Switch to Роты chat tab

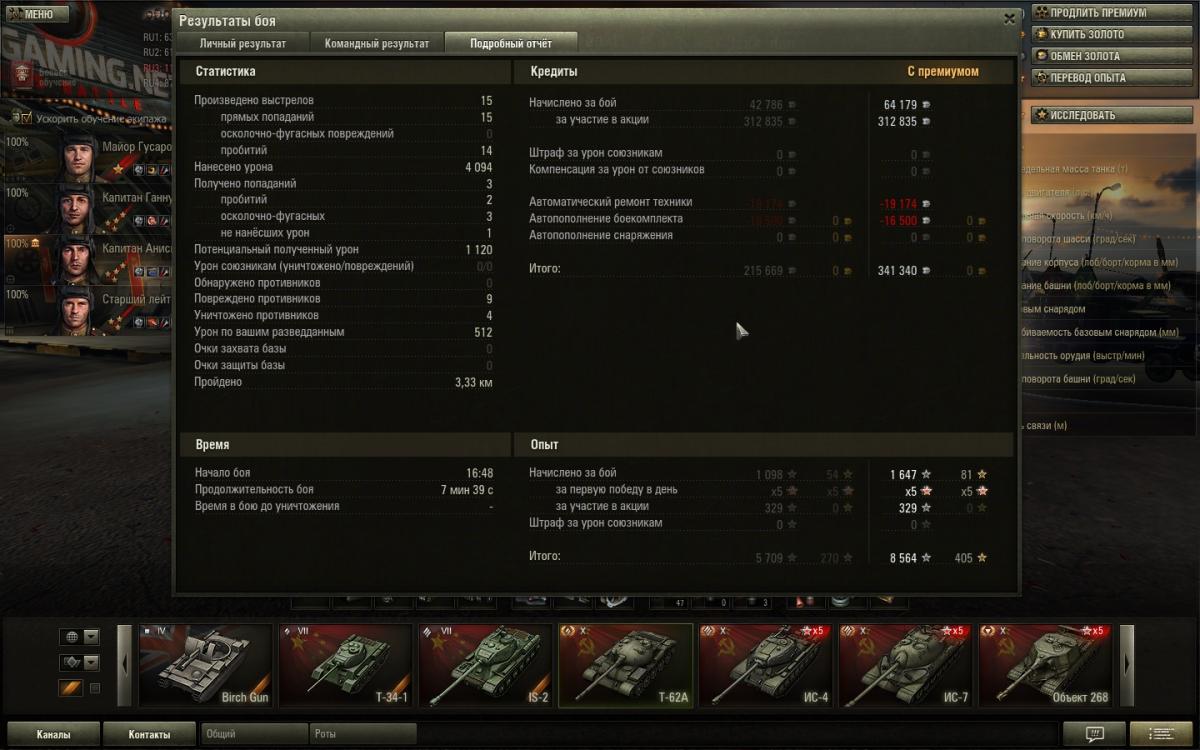(362, 734)
